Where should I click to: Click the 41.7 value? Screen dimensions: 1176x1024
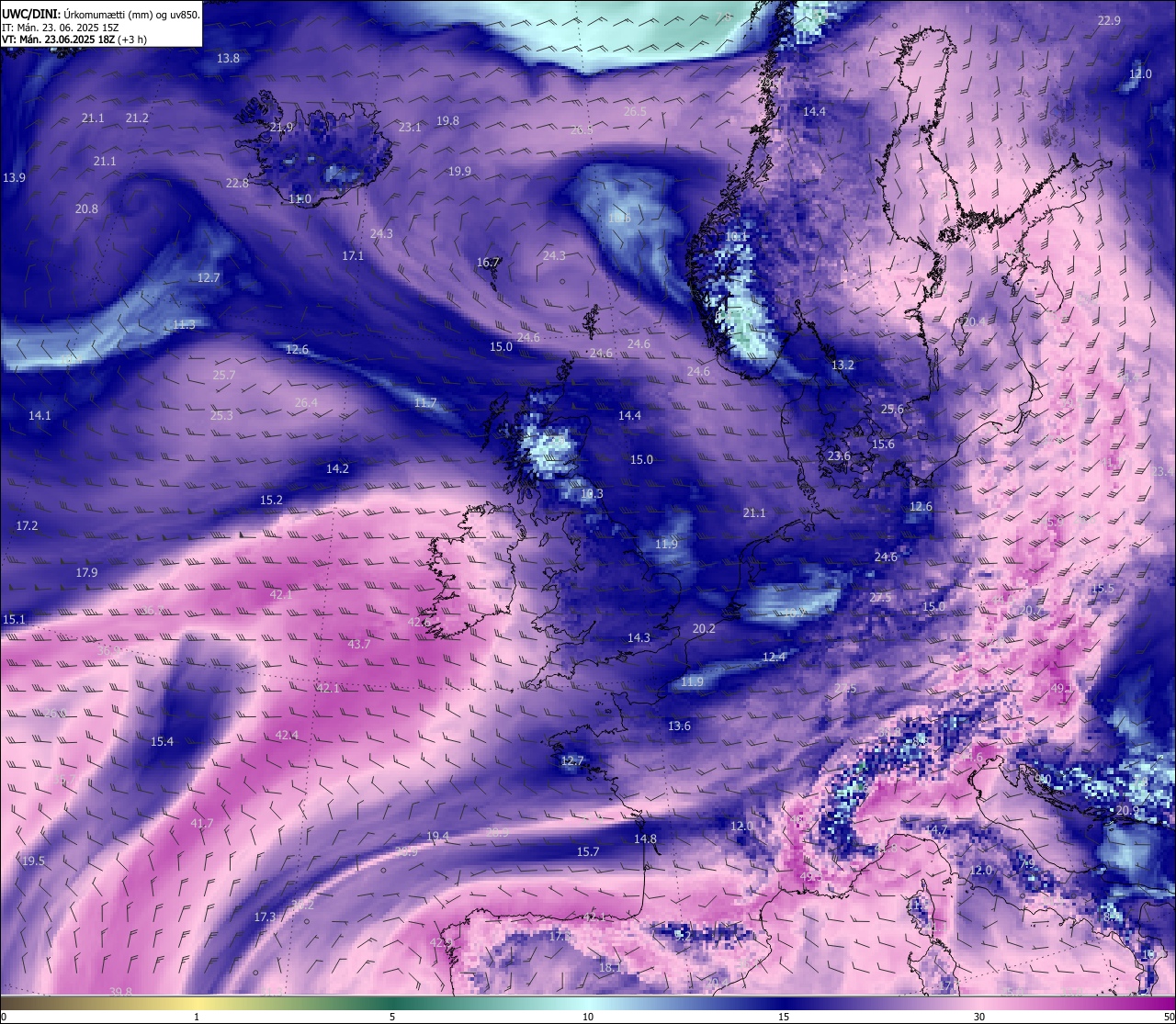201,823
